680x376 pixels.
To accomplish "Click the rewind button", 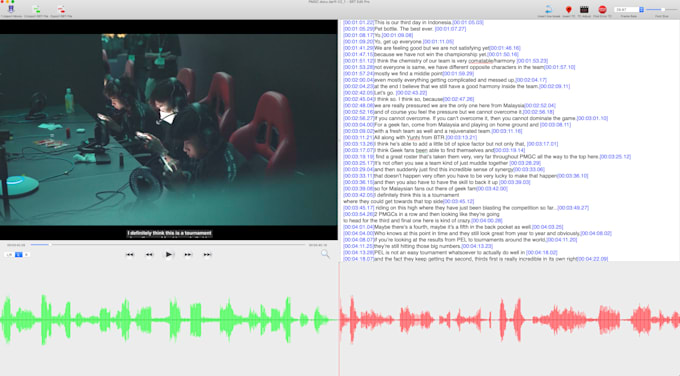I will 149,255.
